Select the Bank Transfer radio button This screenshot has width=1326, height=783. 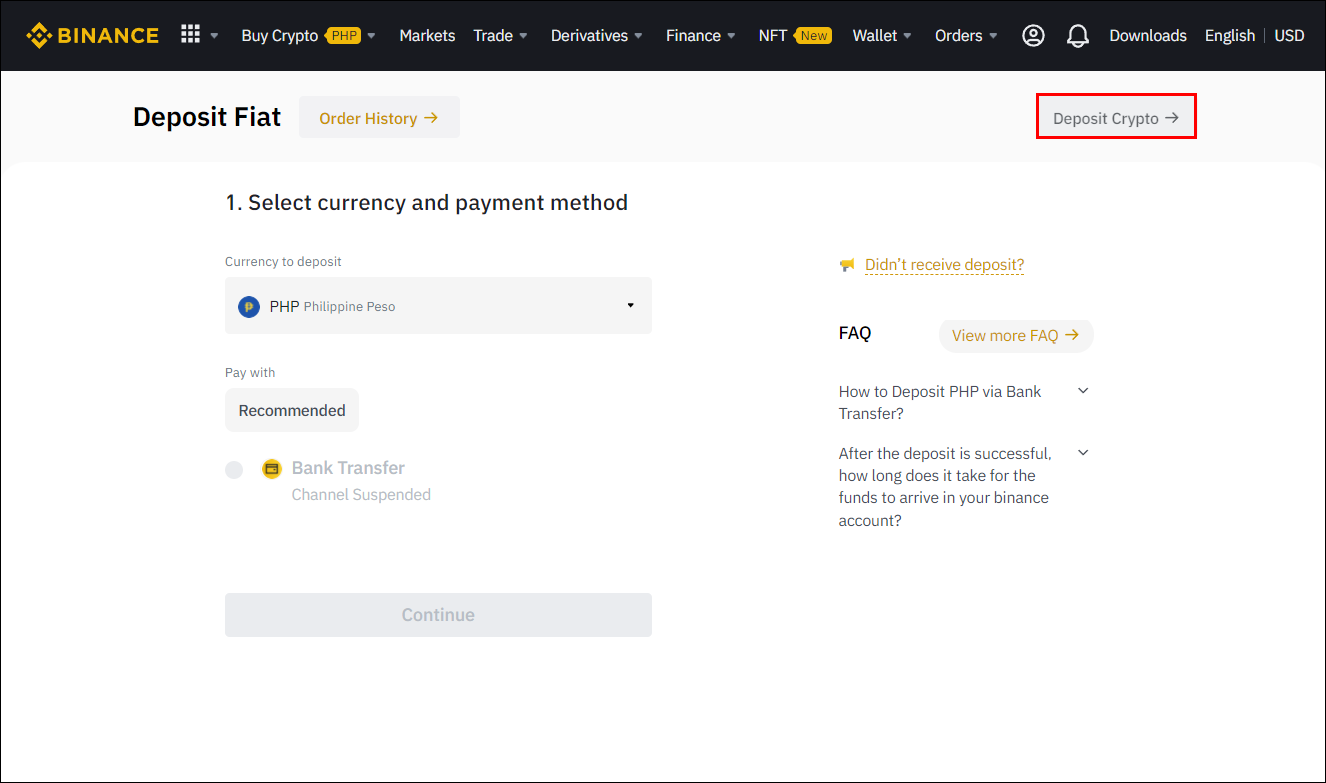point(234,469)
